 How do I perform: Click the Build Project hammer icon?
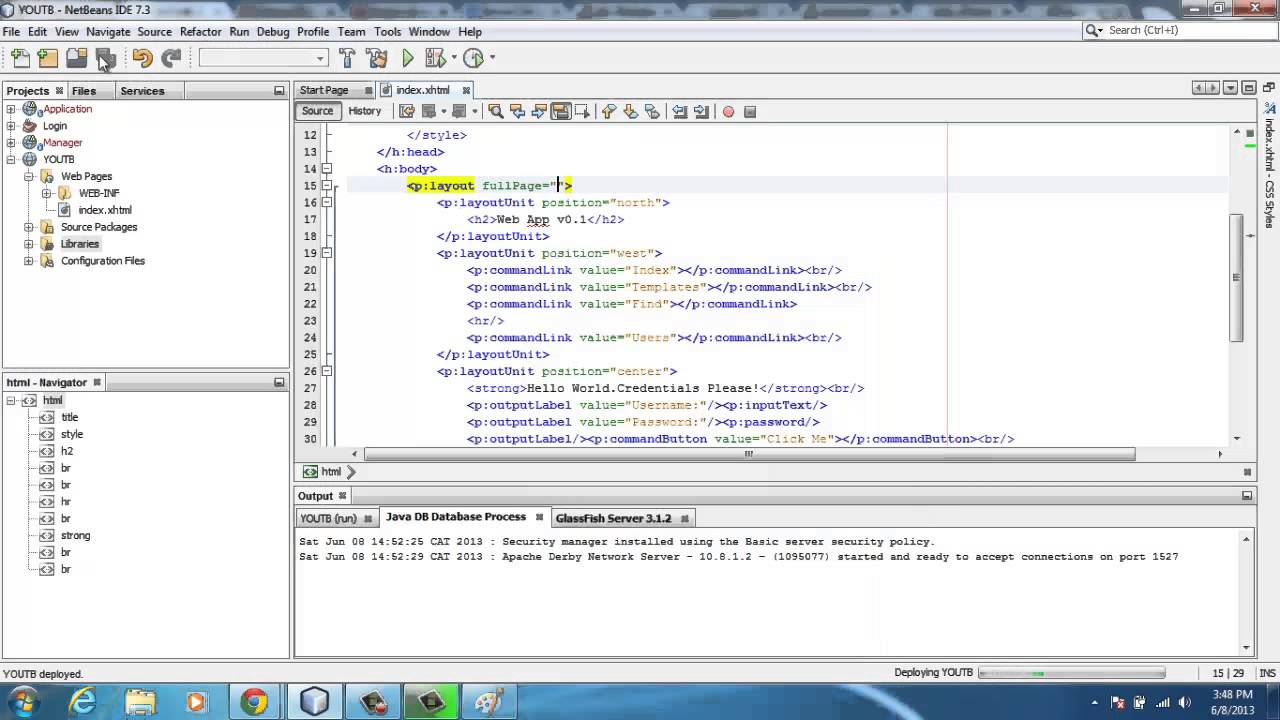(347, 58)
